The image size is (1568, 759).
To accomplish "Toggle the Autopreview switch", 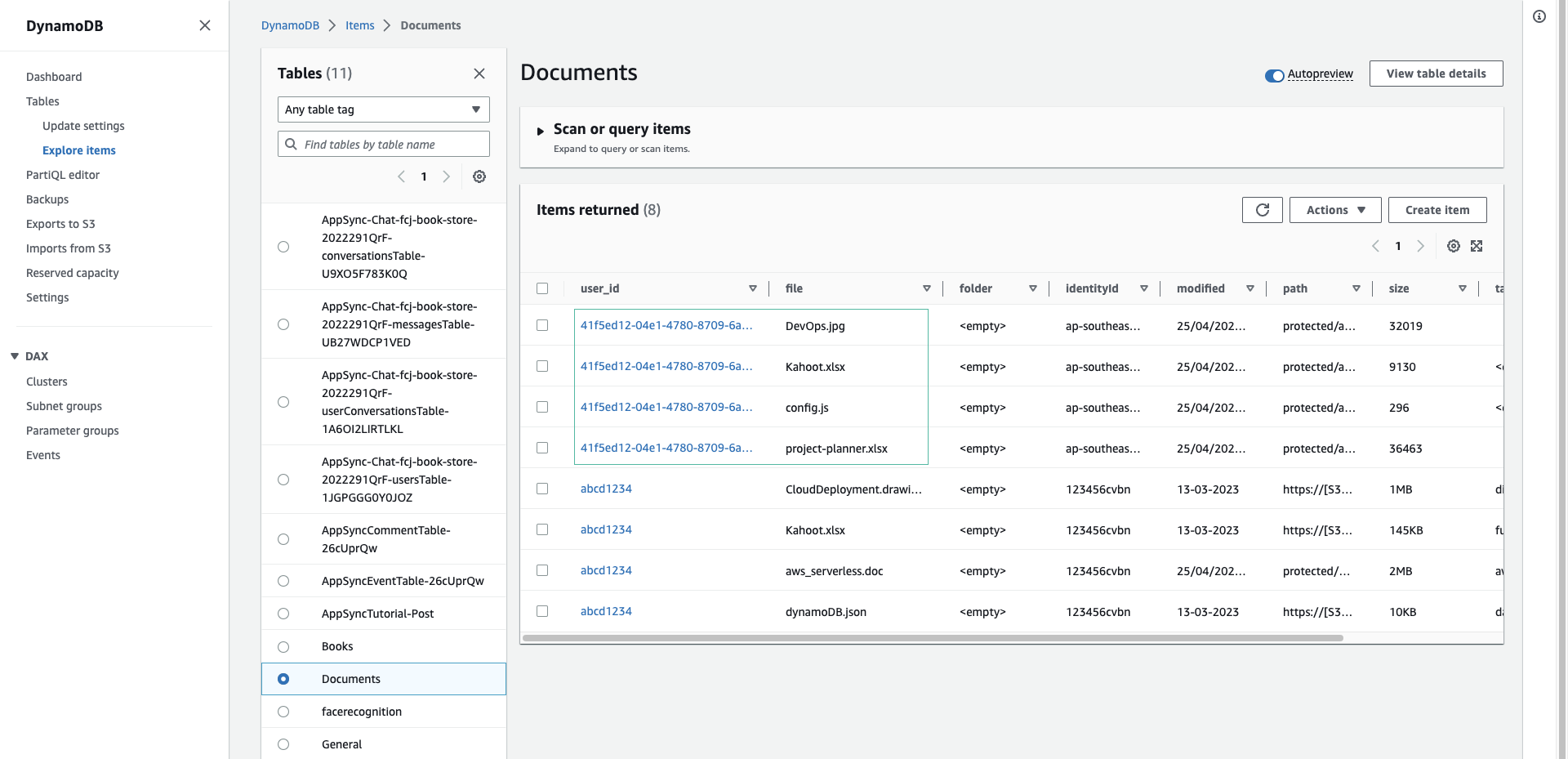I will pyautogui.click(x=1274, y=75).
